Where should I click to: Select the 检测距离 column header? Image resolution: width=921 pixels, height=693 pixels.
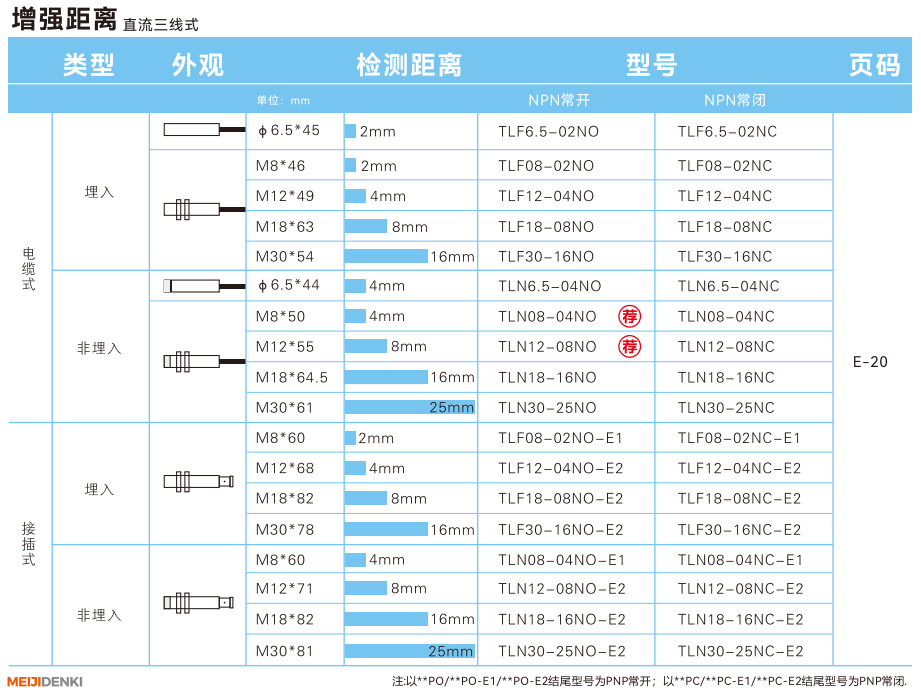409,65
